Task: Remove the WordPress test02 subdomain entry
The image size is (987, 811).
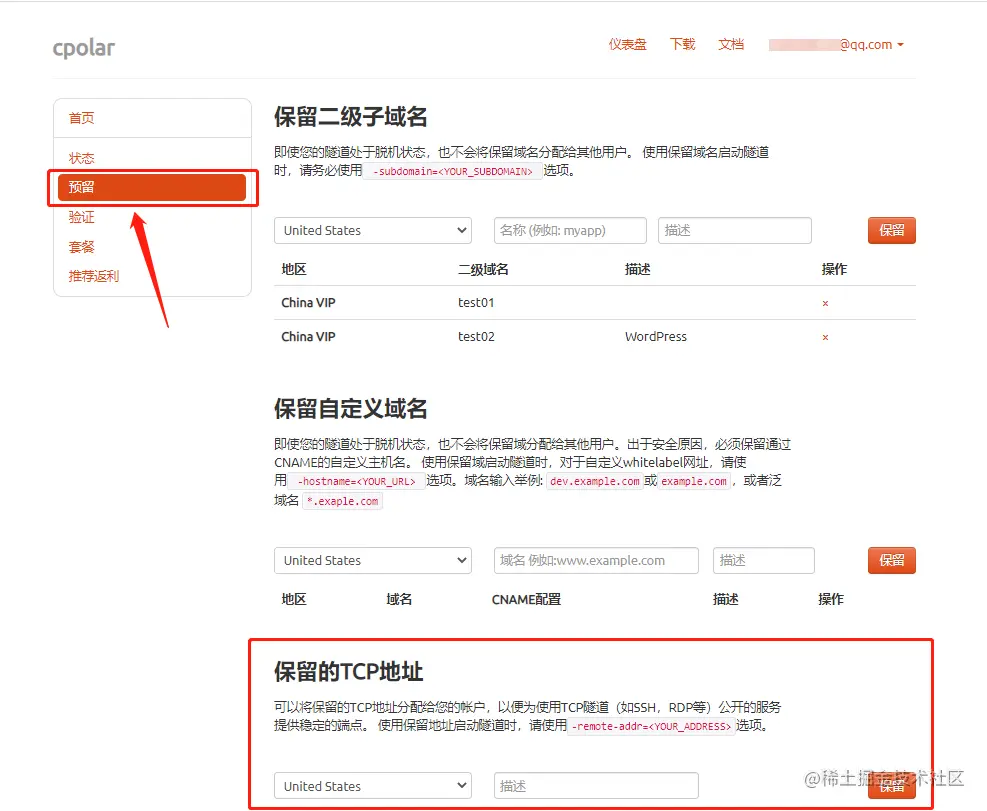Action: point(824,337)
